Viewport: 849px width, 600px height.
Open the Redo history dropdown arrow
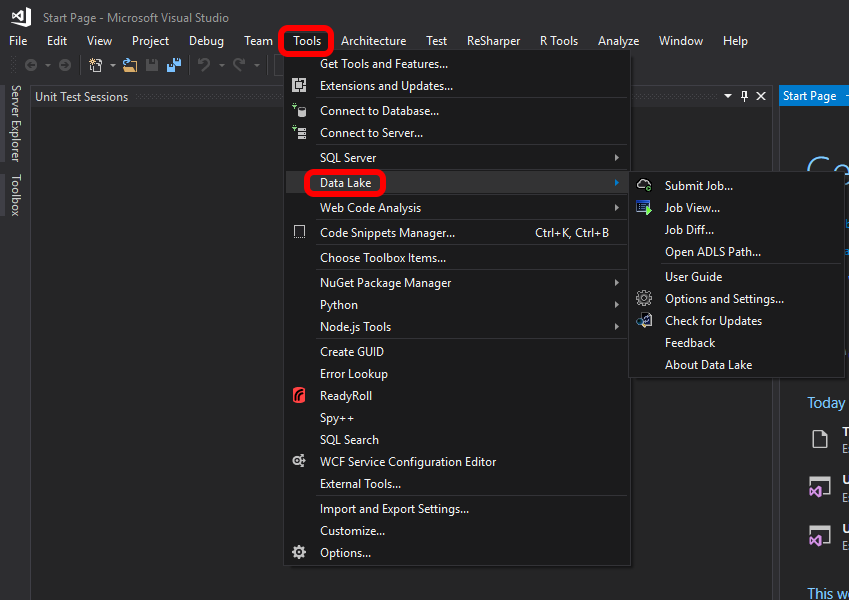257,66
